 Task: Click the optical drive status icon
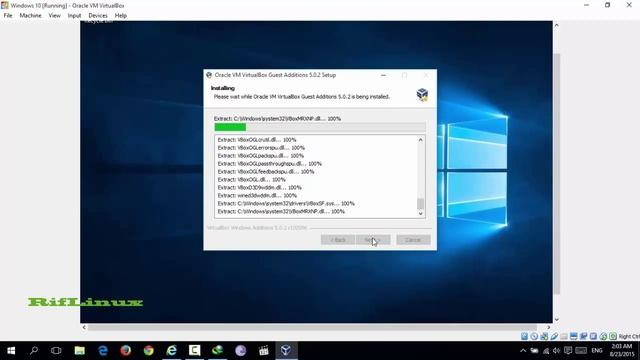pos(534,336)
